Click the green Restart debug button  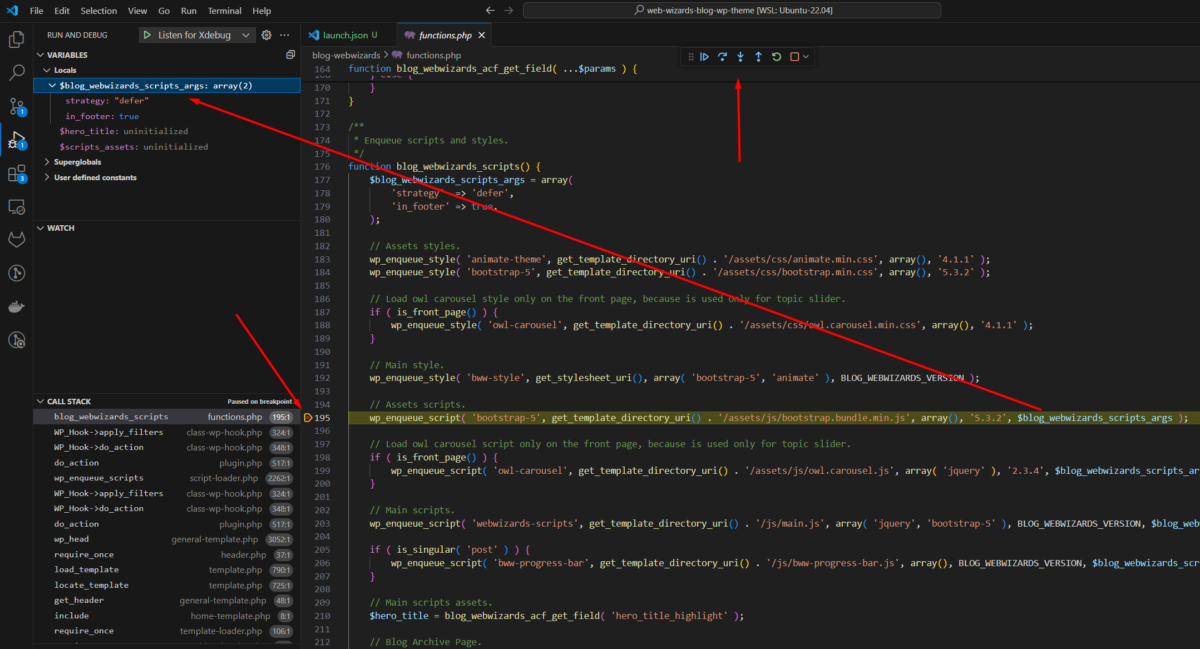click(x=776, y=57)
